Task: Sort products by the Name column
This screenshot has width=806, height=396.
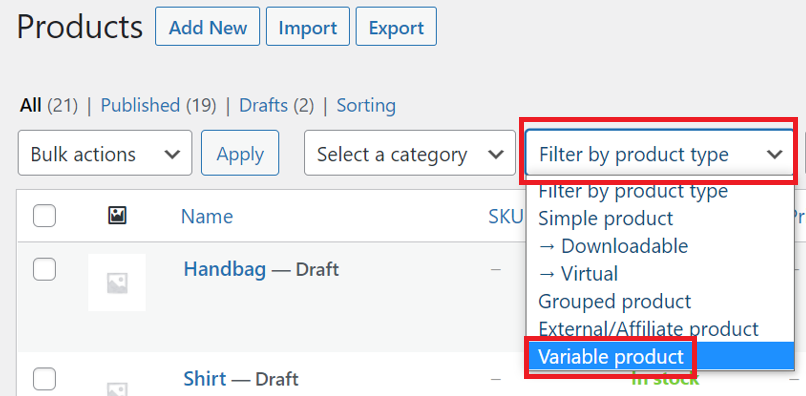Action: [207, 216]
